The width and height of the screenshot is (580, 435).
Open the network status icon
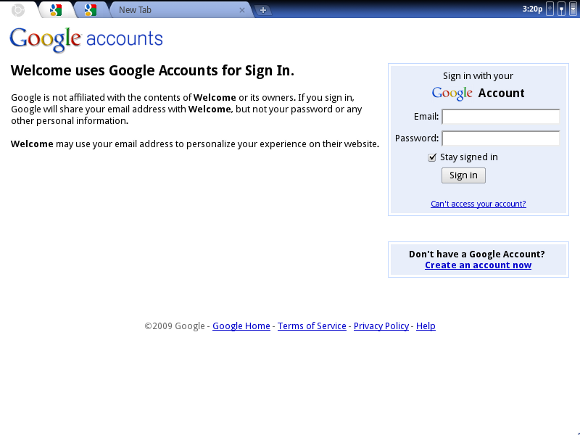click(562, 9)
